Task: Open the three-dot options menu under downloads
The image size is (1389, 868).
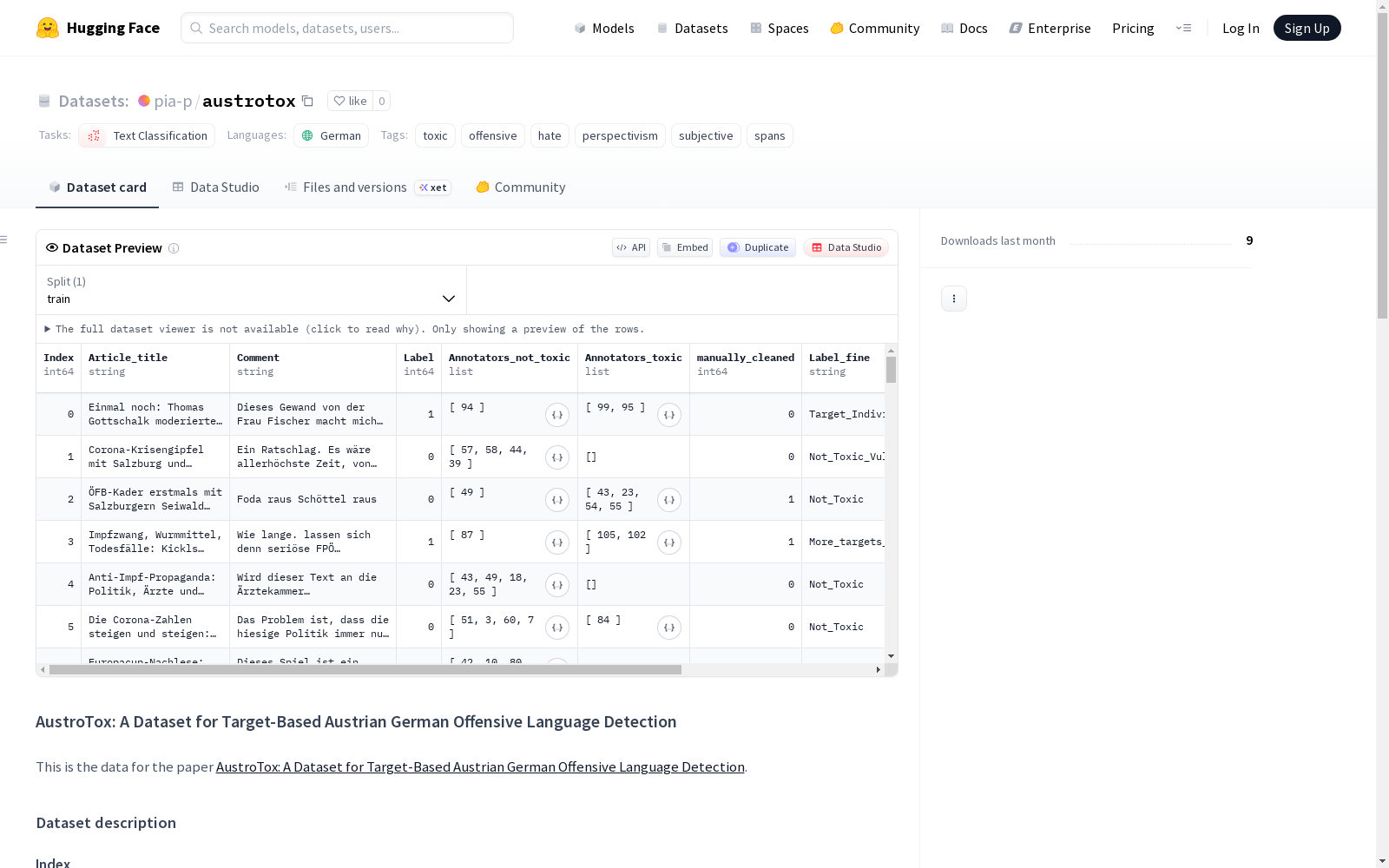Action: (x=954, y=299)
